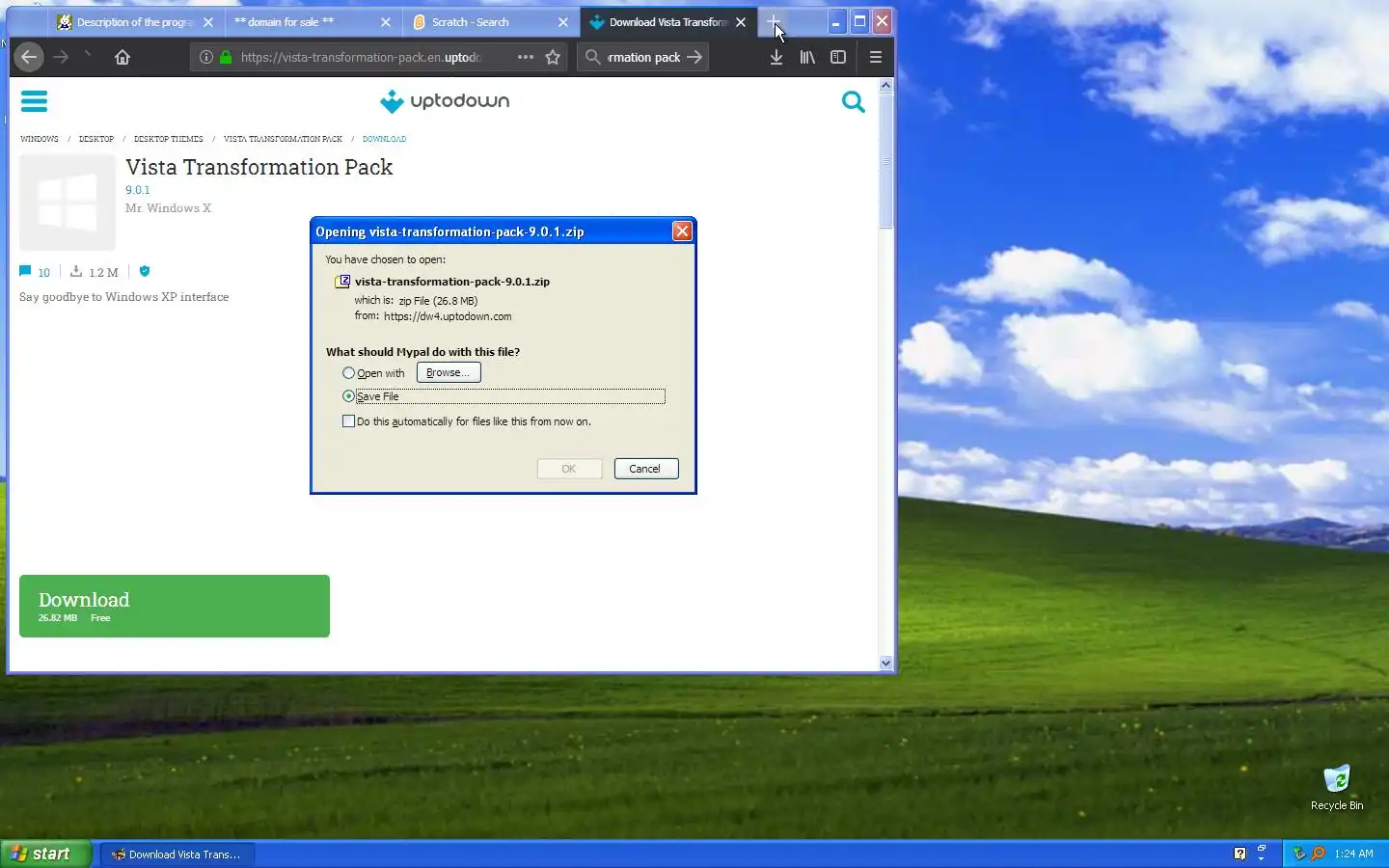
Task: Click the browser forward arrow
Action: point(61,57)
